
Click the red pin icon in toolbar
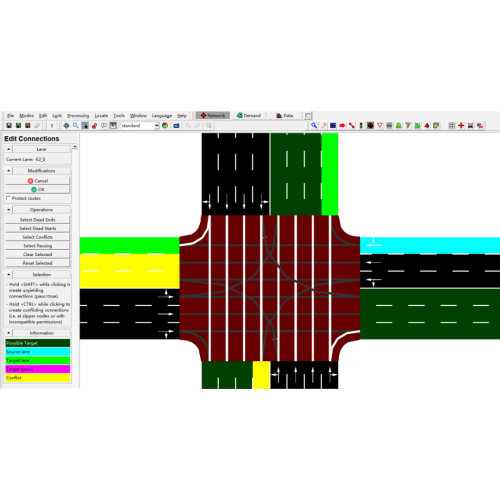tap(94, 125)
